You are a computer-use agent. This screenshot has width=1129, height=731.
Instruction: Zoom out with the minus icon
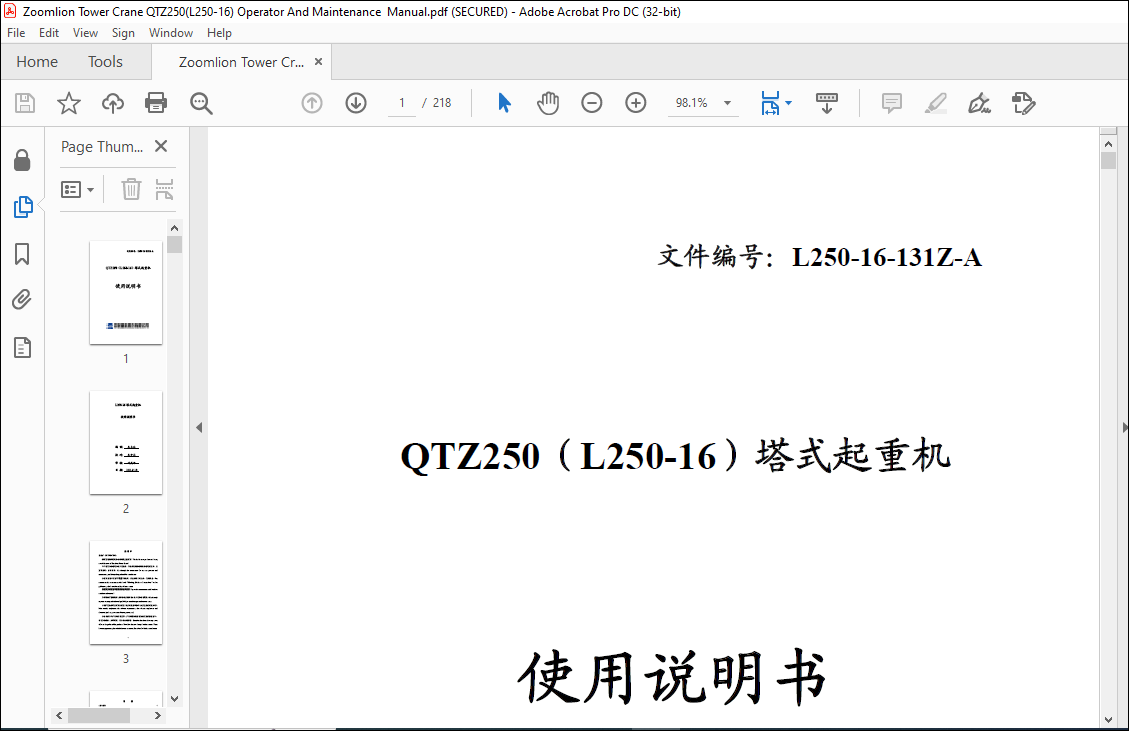click(592, 103)
